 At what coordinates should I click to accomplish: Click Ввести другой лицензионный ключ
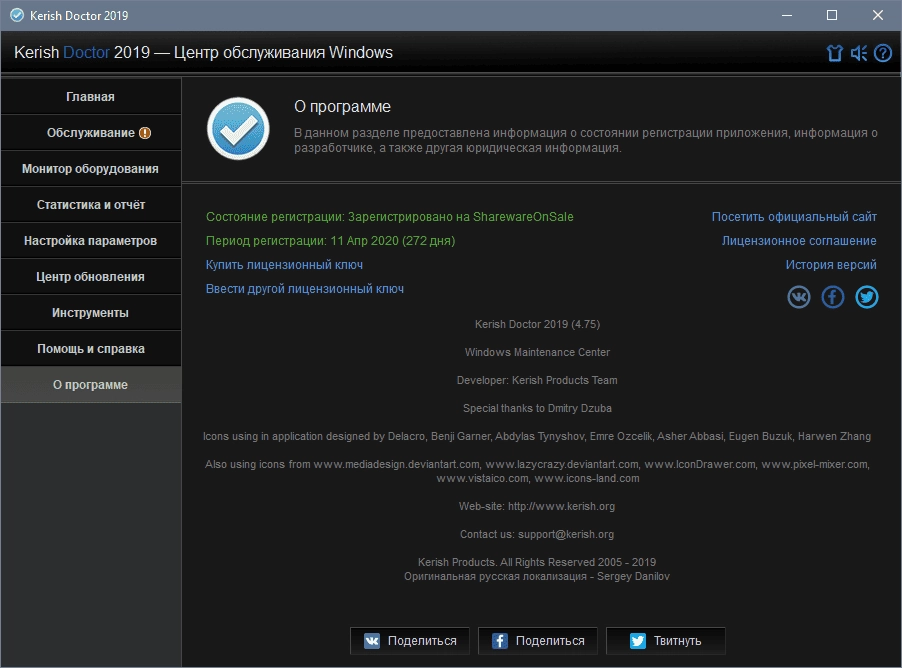click(305, 289)
